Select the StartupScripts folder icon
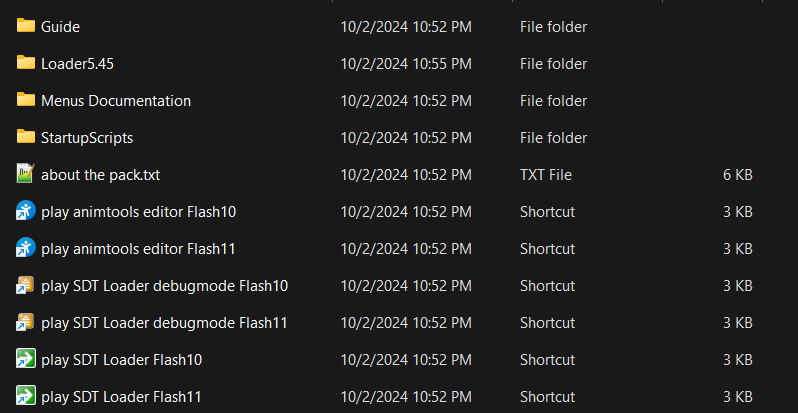The width and height of the screenshot is (798, 413). coord(26,137)
